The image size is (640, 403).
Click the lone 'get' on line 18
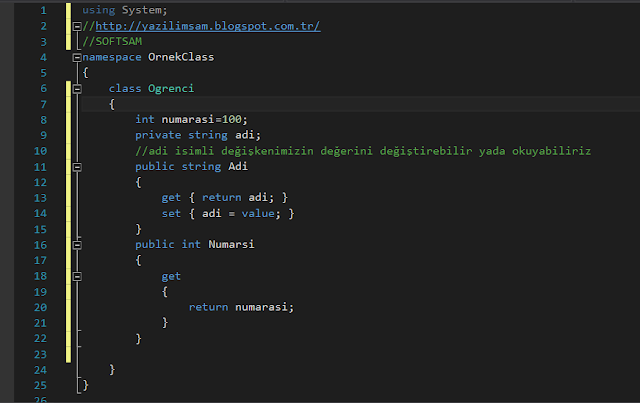(x=171, y=276)
